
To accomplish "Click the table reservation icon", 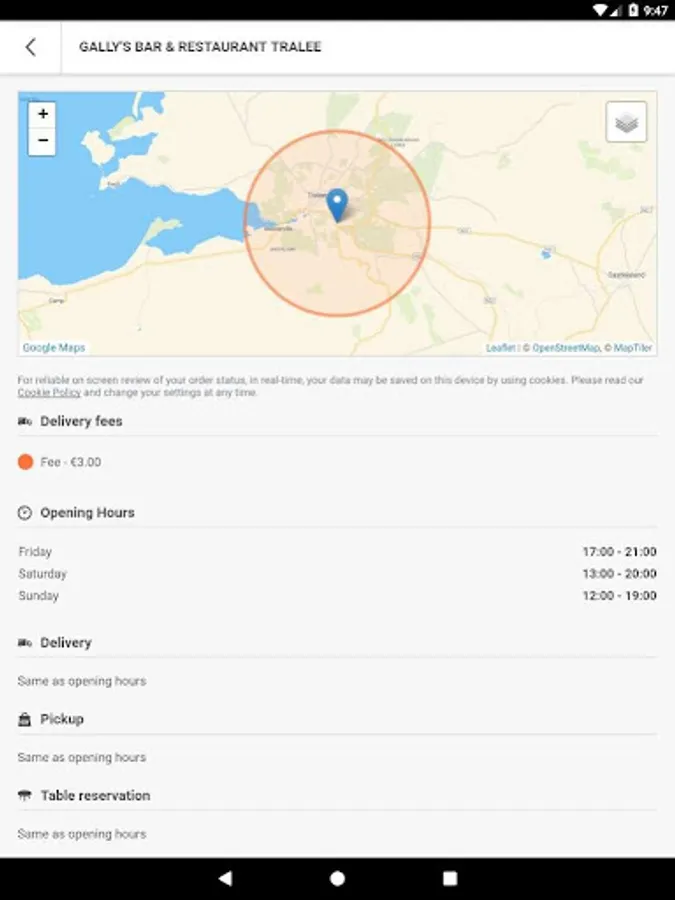I will [25, 796].
